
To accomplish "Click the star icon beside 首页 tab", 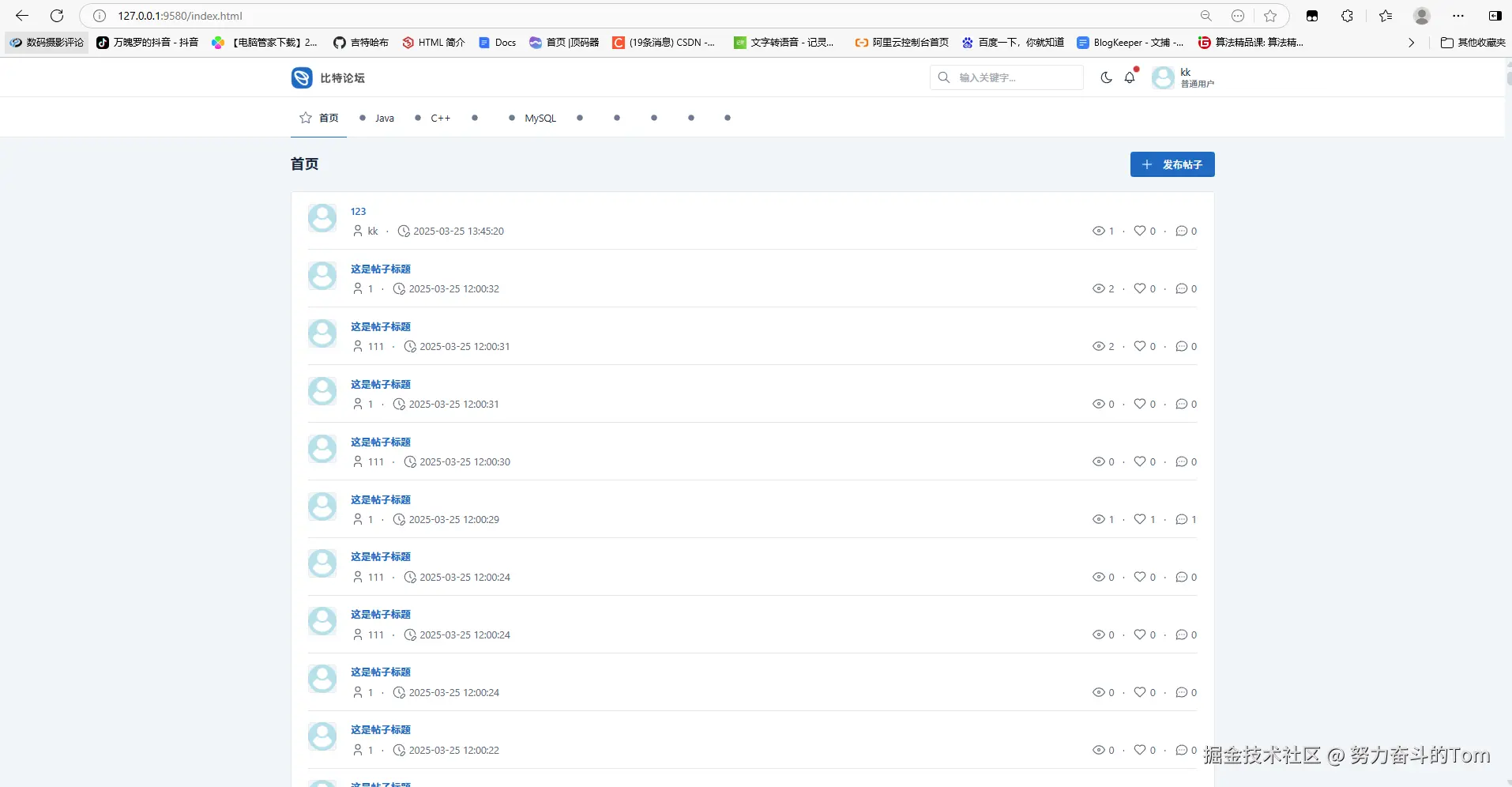I will pos(306,118).
